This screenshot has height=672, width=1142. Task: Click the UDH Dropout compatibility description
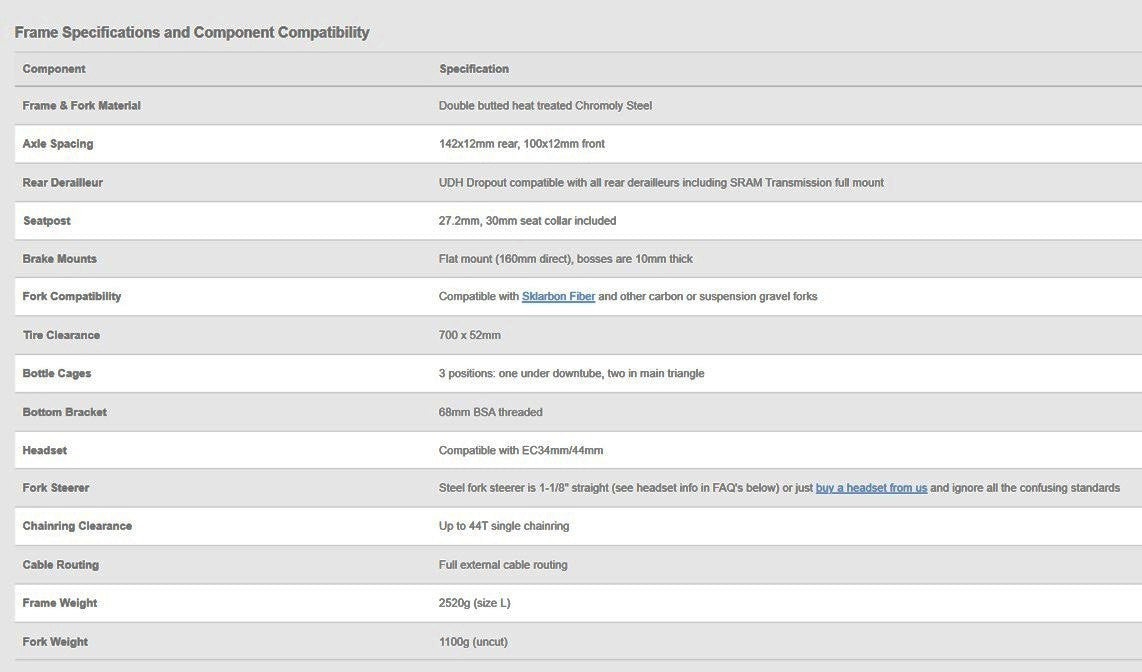[661, 183]
